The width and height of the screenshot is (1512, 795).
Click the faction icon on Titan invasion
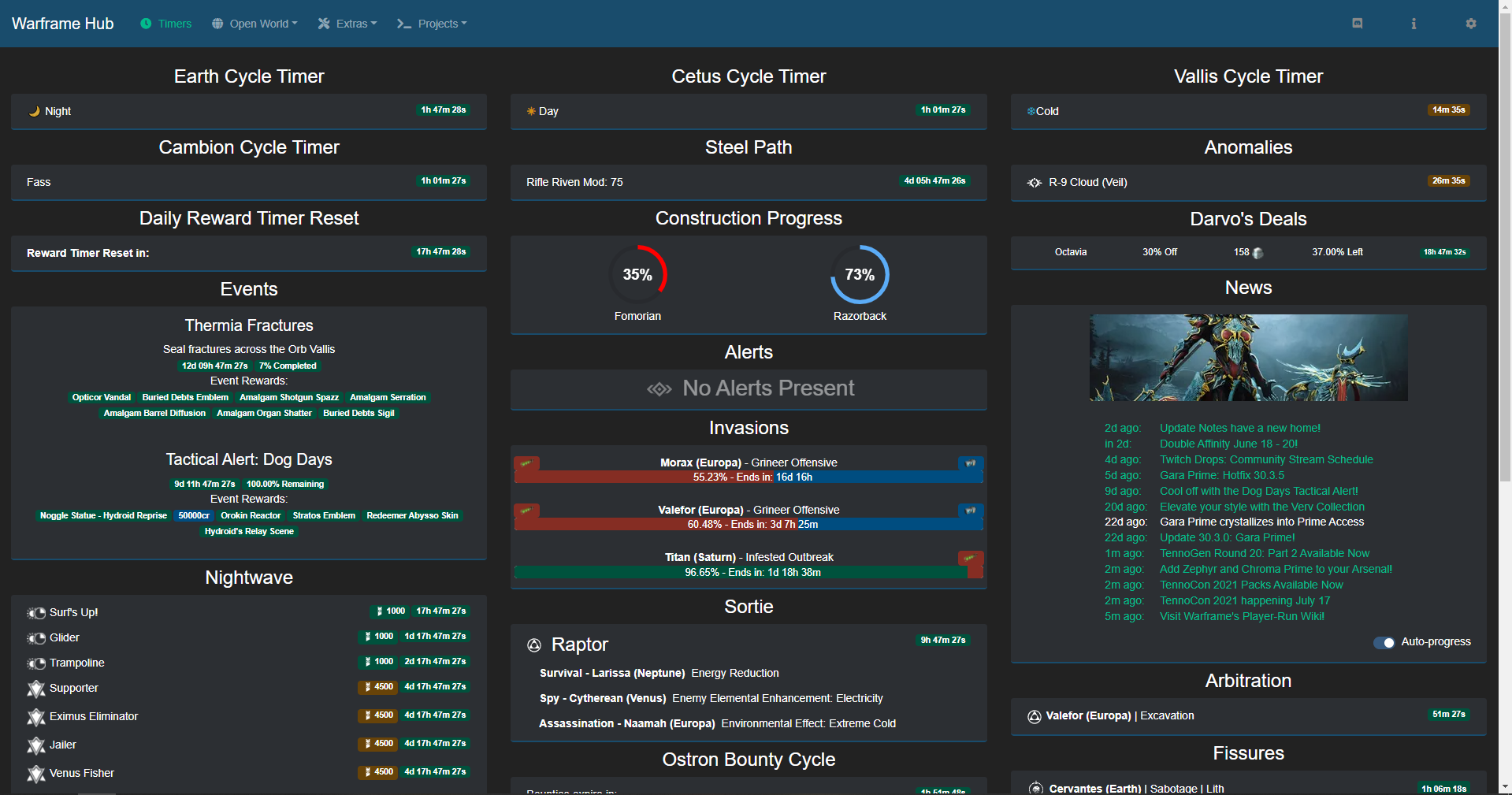coord(971,558)
